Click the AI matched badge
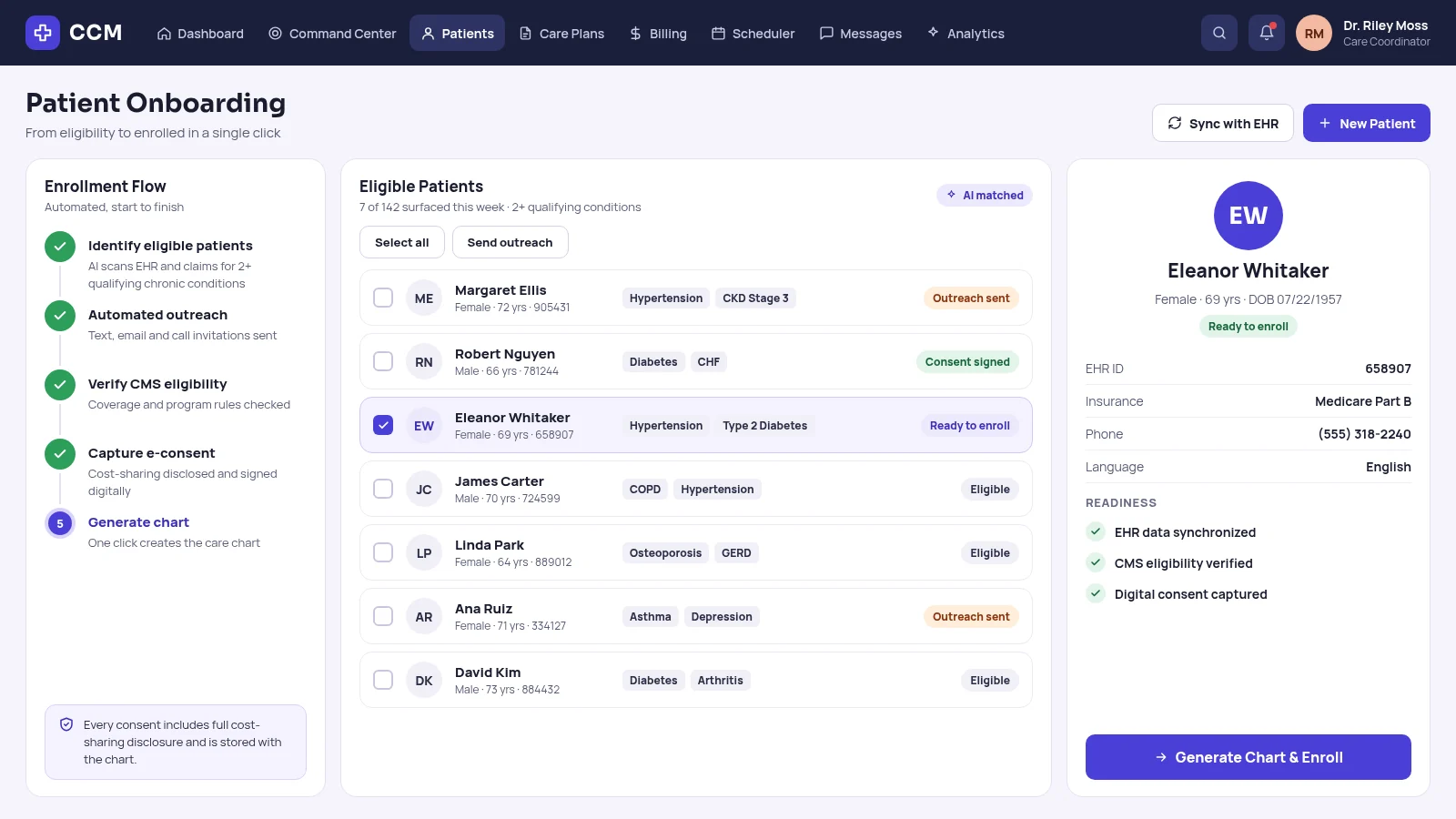1456x819 pixels. pyautogui.click(x=985, y=195)
